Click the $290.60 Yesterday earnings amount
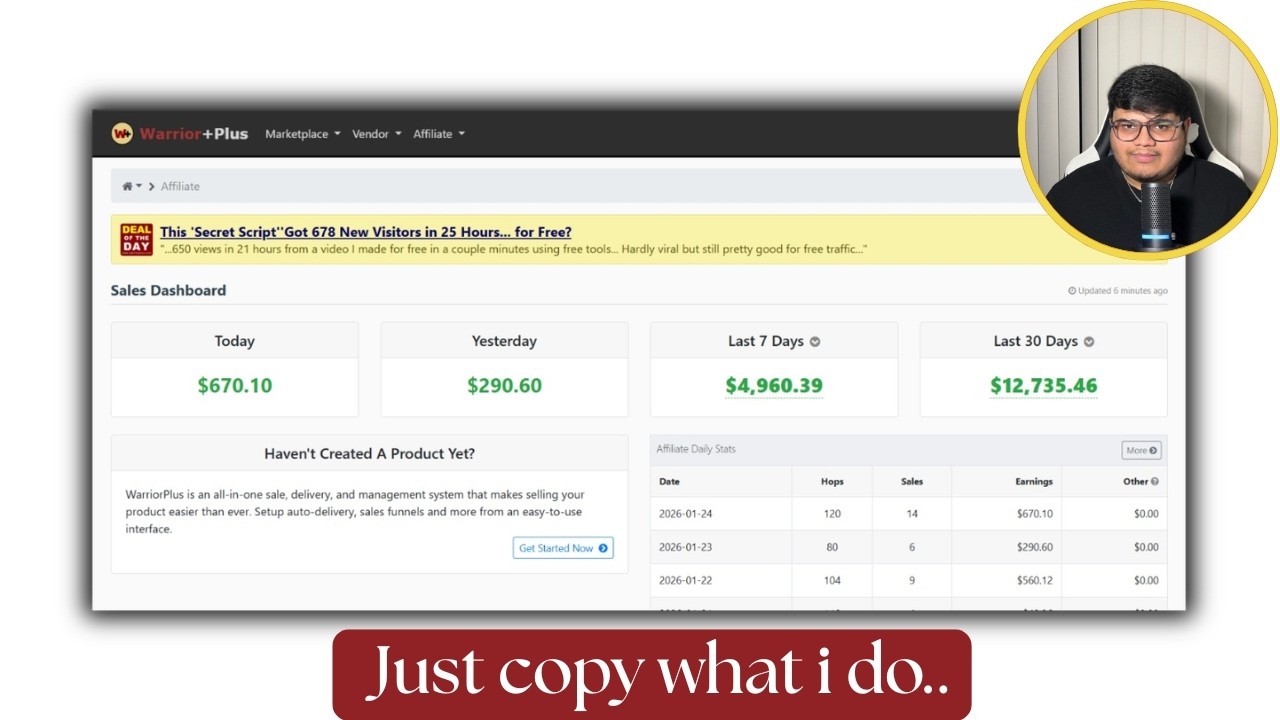Viewport: 1280px width, 720px height. (504, 386)
